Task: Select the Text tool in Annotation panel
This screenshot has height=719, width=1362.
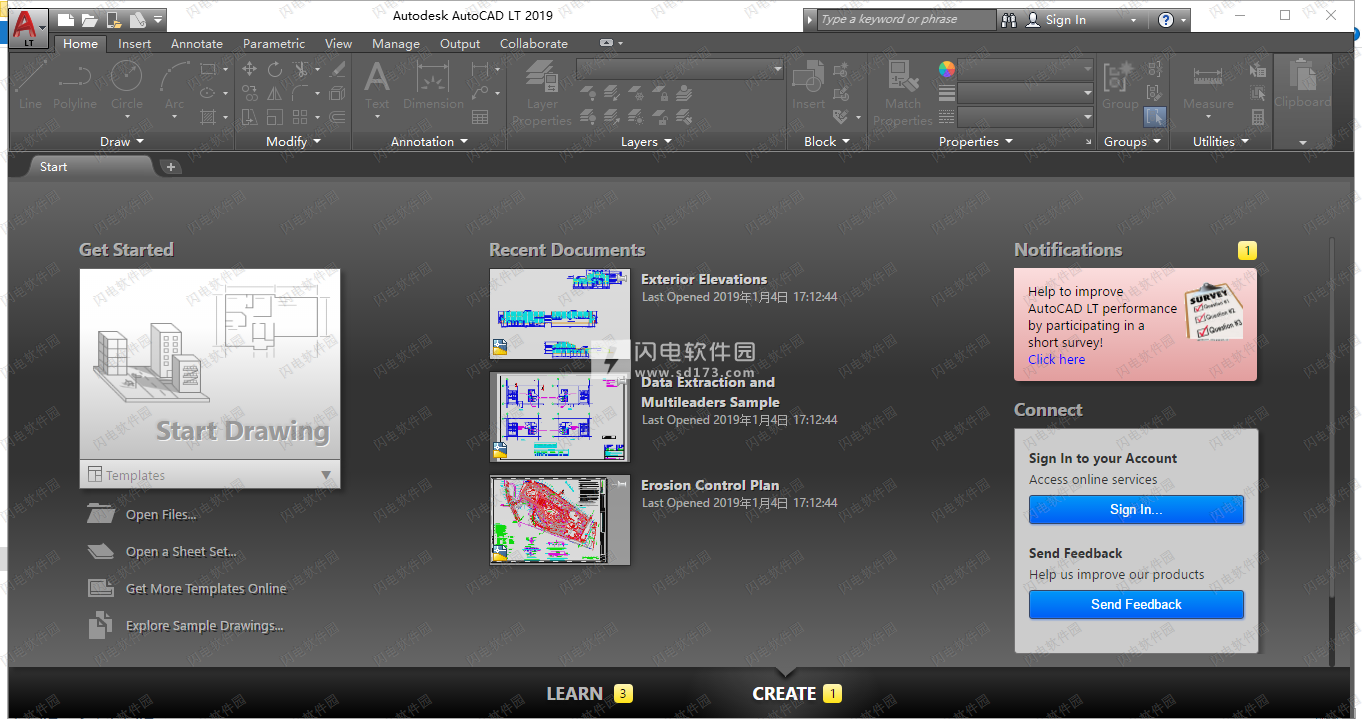Action: [377, 86]
